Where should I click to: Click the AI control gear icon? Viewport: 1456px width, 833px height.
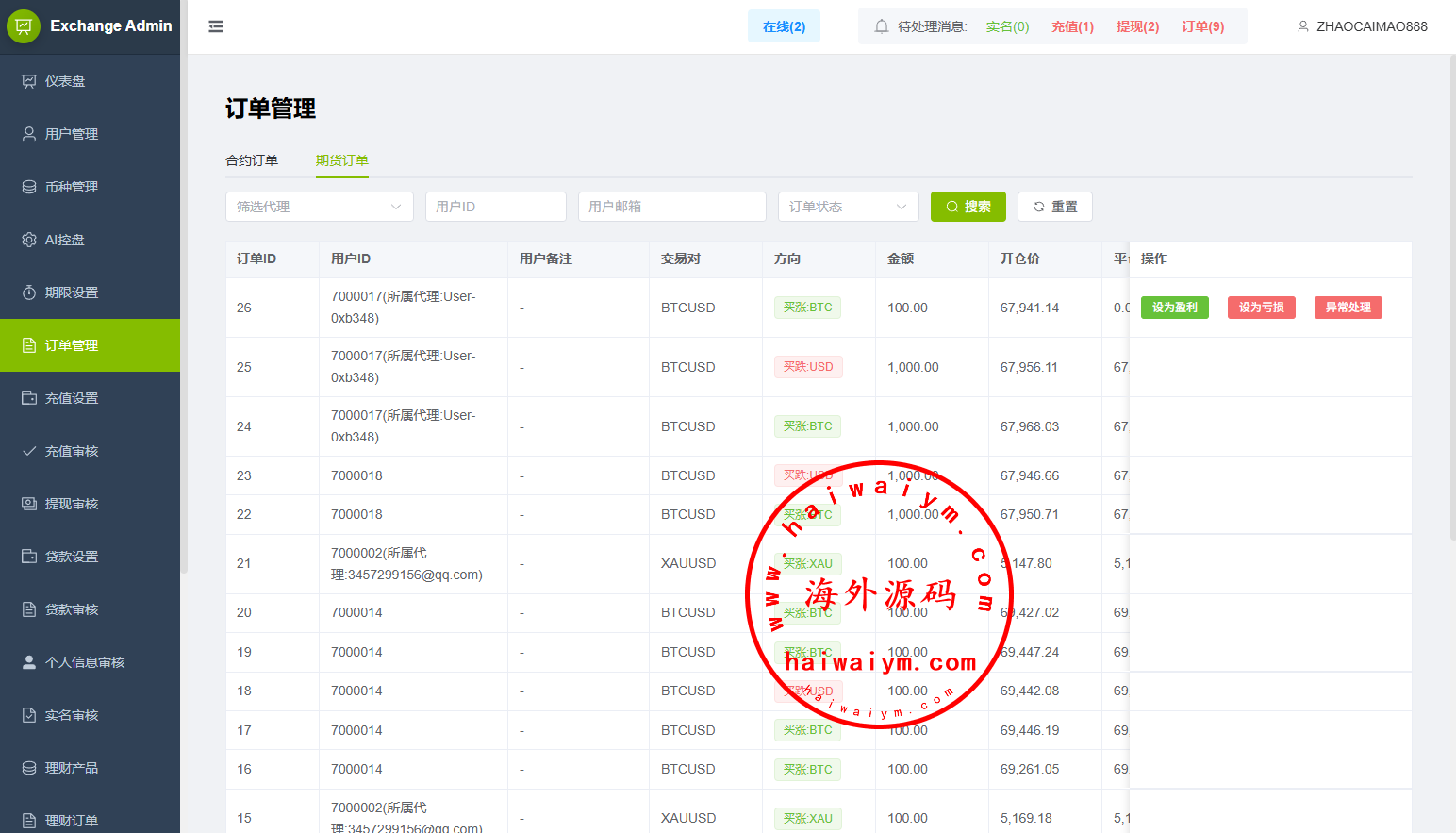coord(29,240)
